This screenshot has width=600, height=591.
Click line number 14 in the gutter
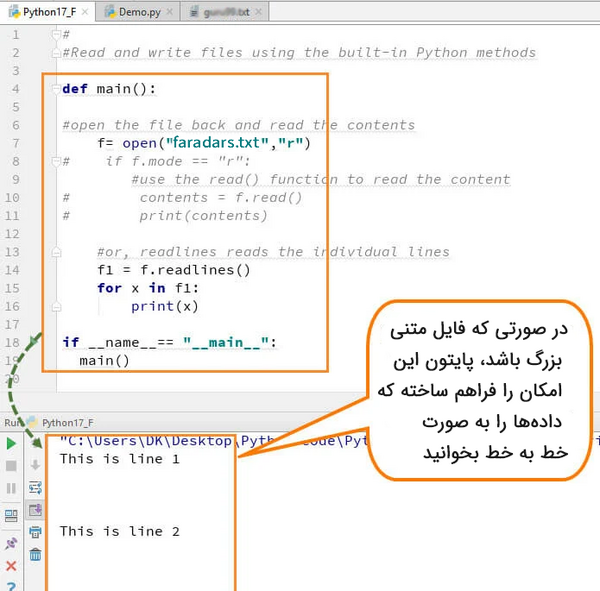click(12, 271)
